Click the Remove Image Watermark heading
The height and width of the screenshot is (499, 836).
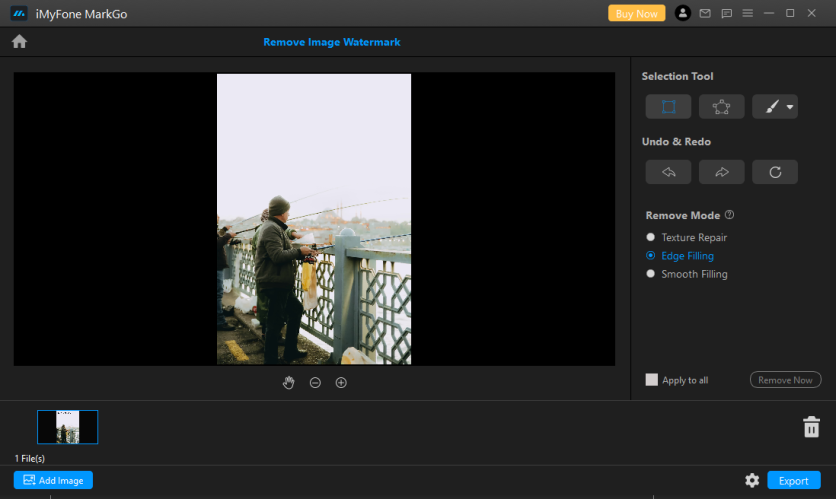332,42
